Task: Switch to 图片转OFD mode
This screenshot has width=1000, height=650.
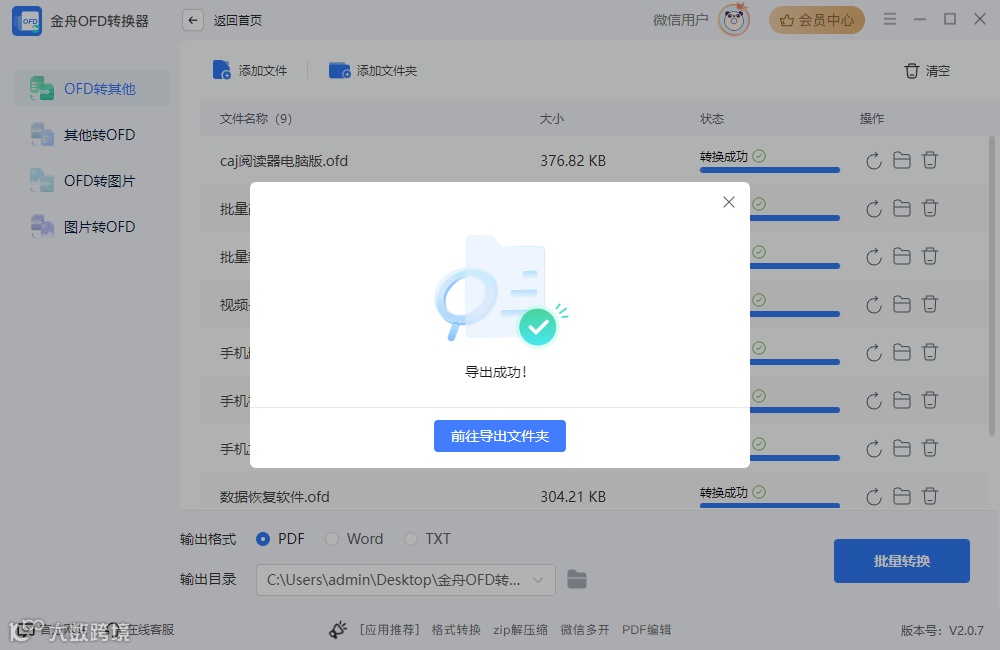Action: pyautogui.click(x=92, y=226)
